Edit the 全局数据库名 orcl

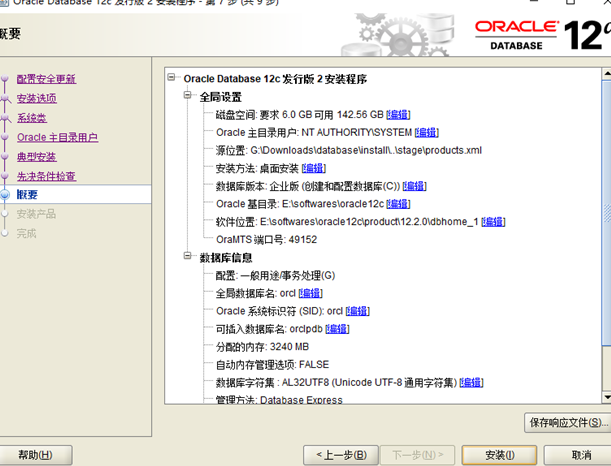coord(311,293)
